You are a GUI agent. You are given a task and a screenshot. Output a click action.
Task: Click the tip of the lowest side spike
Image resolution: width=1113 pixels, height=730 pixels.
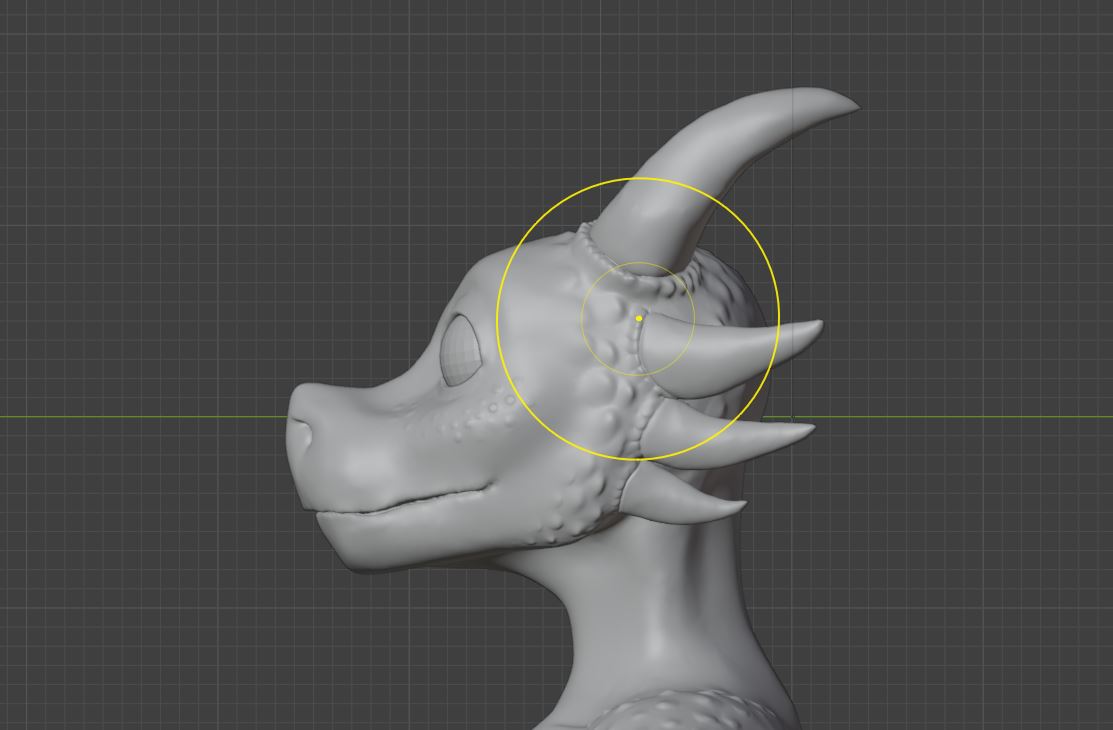point(741,503)
